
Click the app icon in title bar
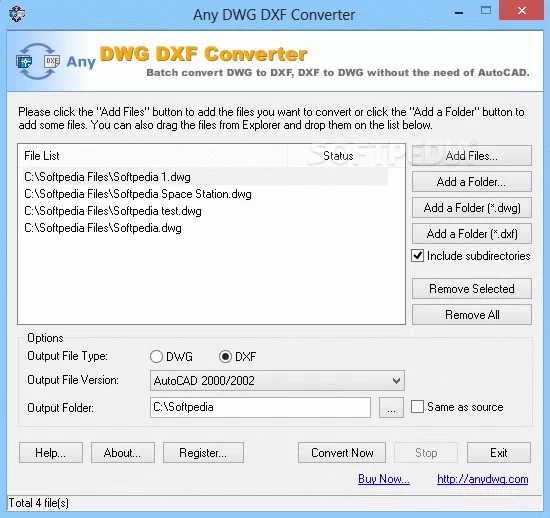[17, 14]
